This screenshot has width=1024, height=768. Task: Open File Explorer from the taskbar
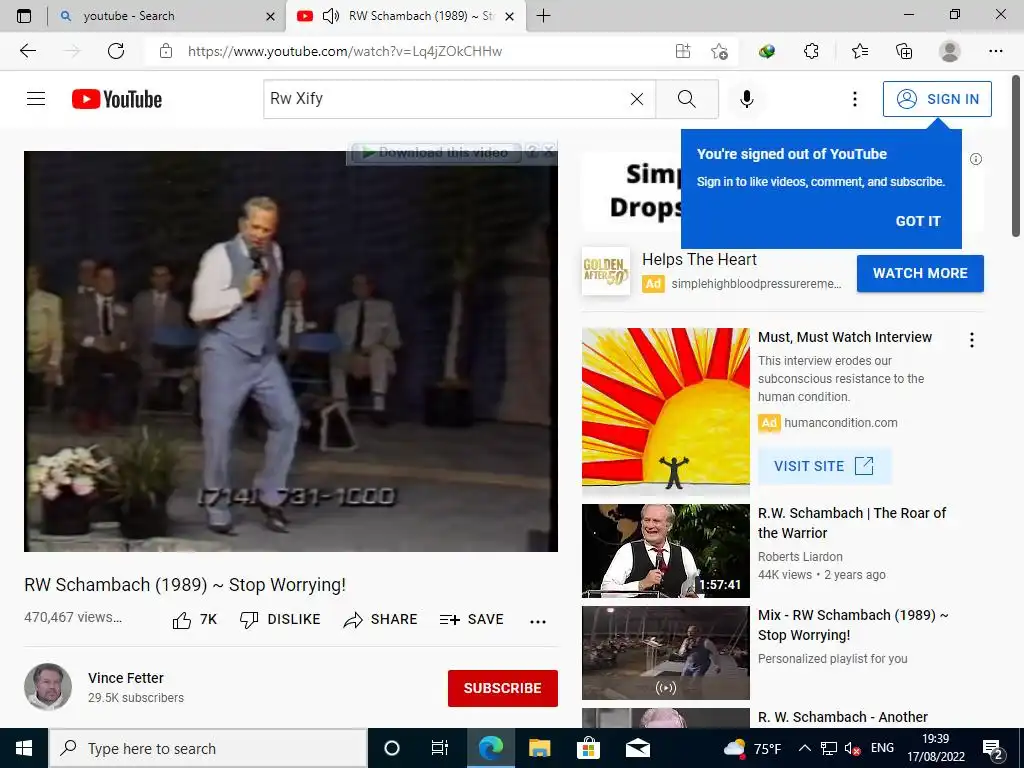pyautogui.click(x=539, y=748)
